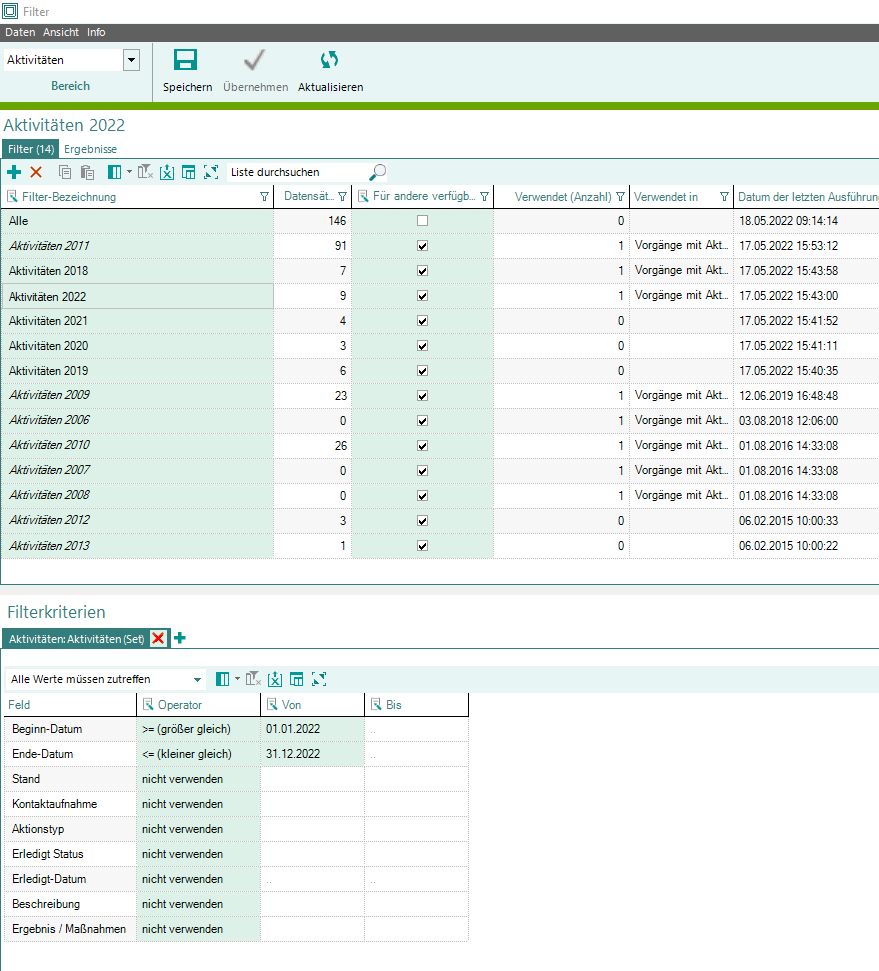The image size is (879, 971).
Task: Refresh with the Aktualisieren icon
Action: (x=329, y=60)
